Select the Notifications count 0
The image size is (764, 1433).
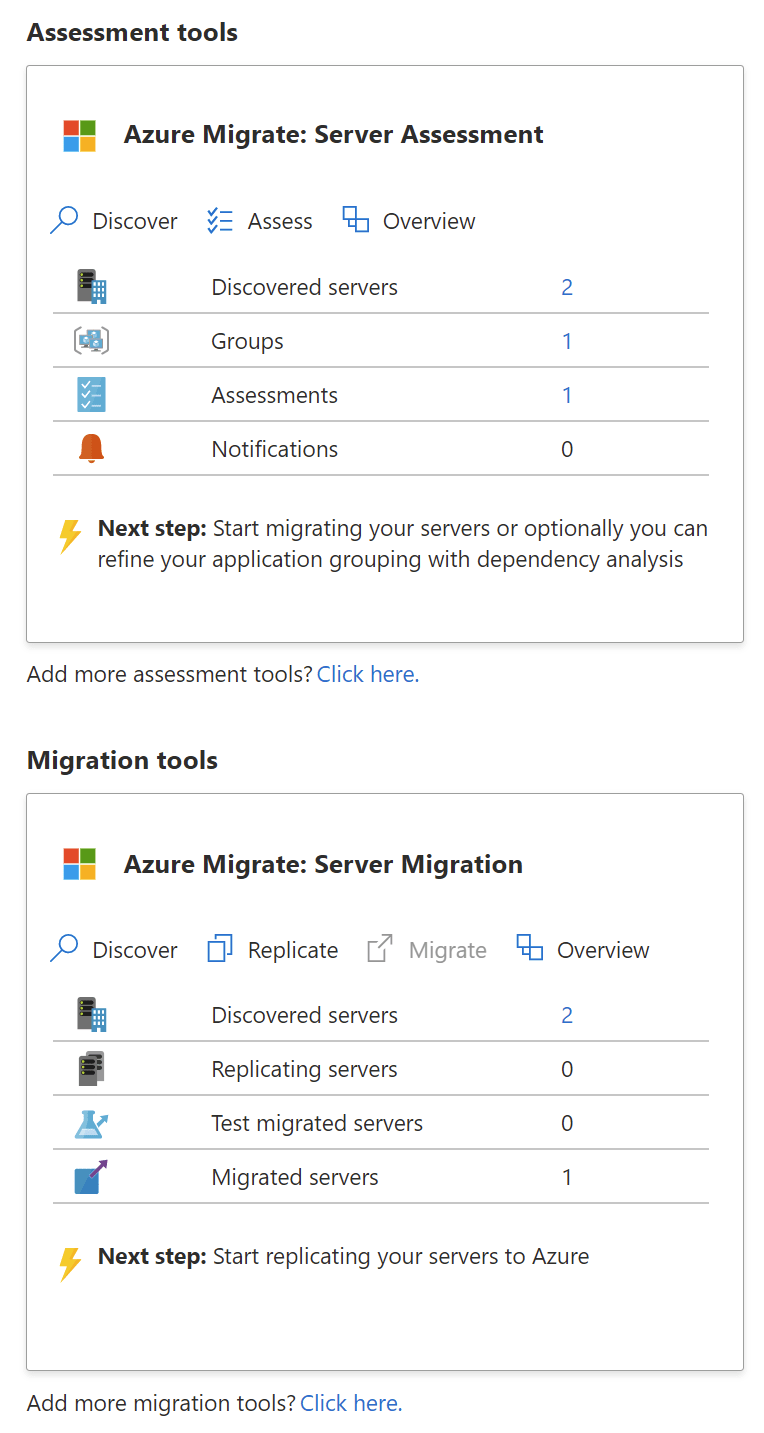coord(567,449)
